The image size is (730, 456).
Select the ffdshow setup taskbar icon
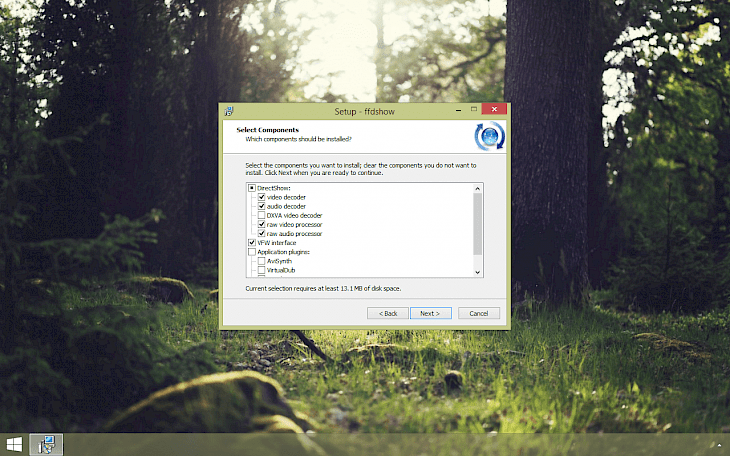[x=46, y=445]
